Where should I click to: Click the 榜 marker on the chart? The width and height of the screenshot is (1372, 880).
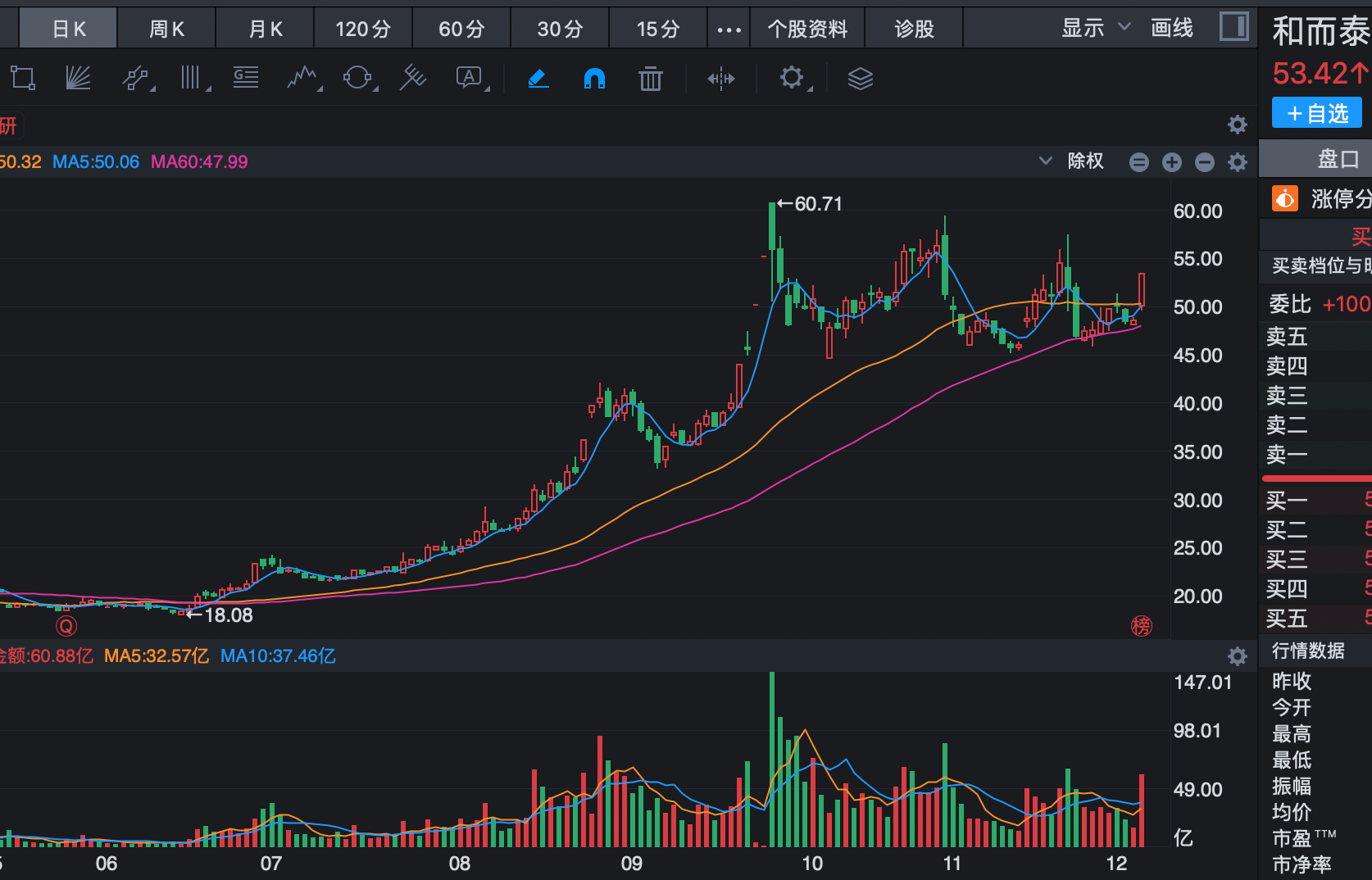1142,627
